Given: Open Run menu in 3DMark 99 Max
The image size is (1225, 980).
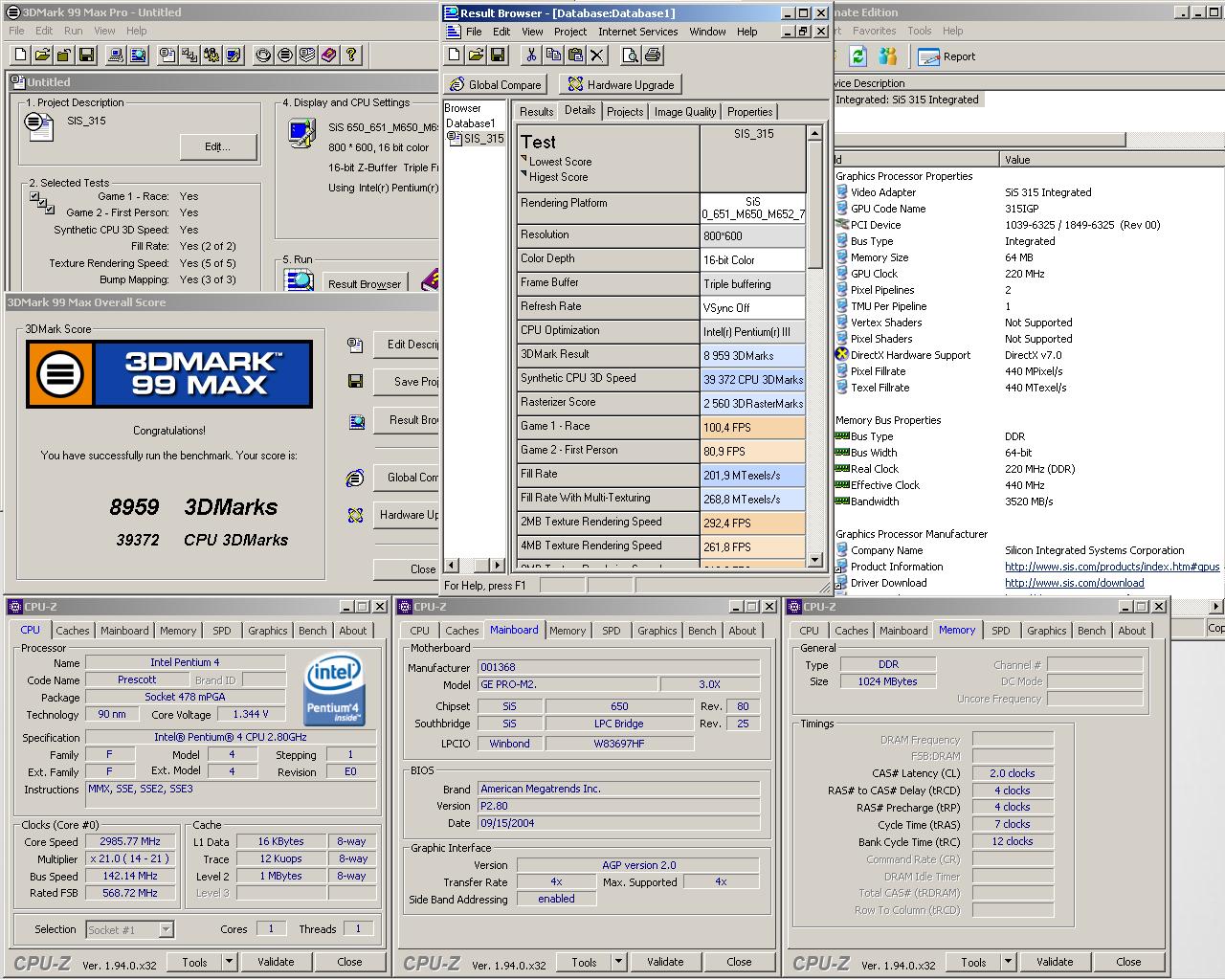Looking at the screenshot, I should pyautogui.click(x=74, y=31).
